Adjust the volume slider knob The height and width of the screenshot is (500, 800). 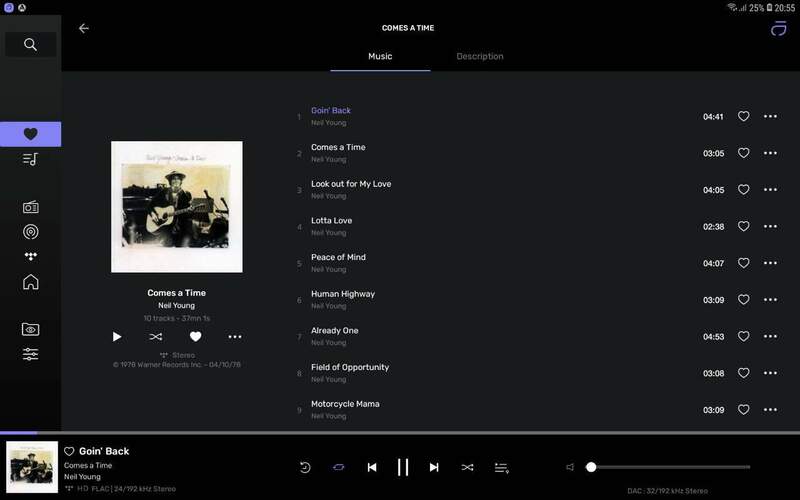pos(591,467)
